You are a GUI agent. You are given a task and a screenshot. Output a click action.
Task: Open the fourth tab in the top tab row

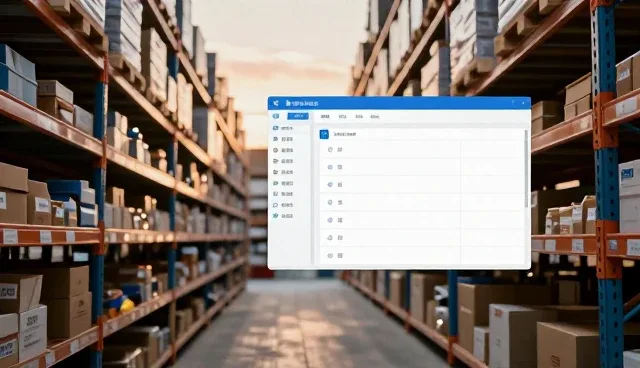click(x=375, y=117)
